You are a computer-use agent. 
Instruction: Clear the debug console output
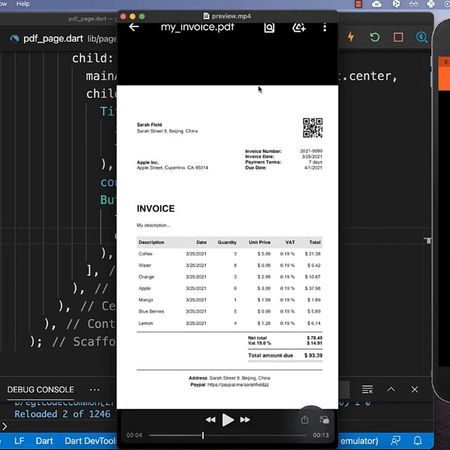point(367,389)
